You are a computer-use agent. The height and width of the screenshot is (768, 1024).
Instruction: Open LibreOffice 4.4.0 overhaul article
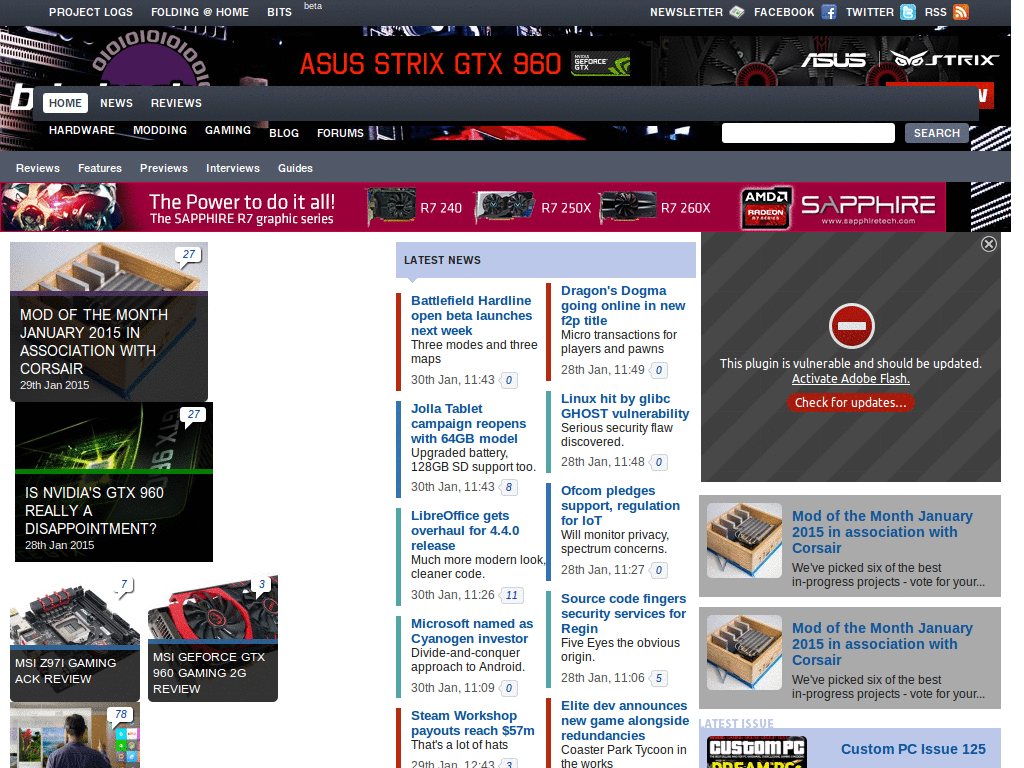[465, 530]
